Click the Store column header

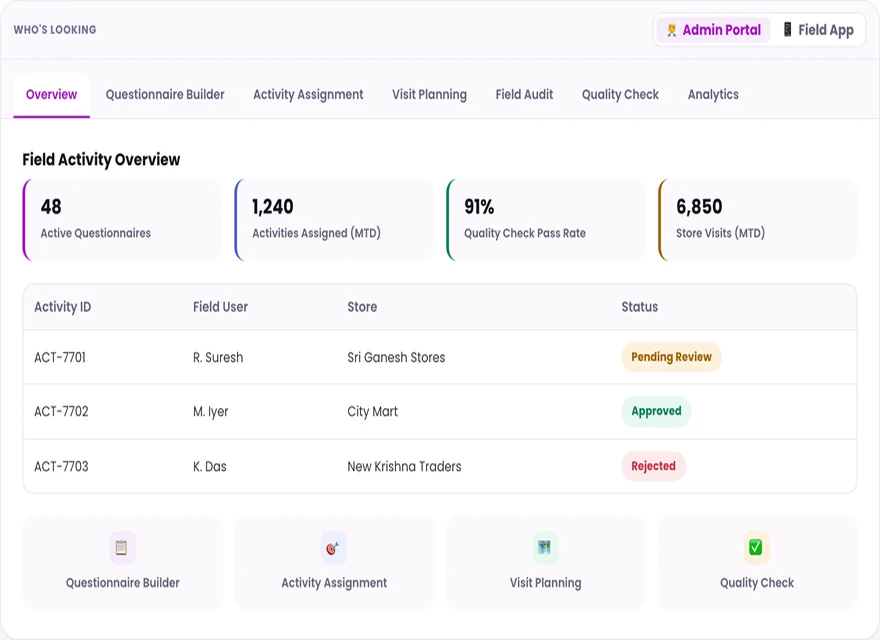362,307
